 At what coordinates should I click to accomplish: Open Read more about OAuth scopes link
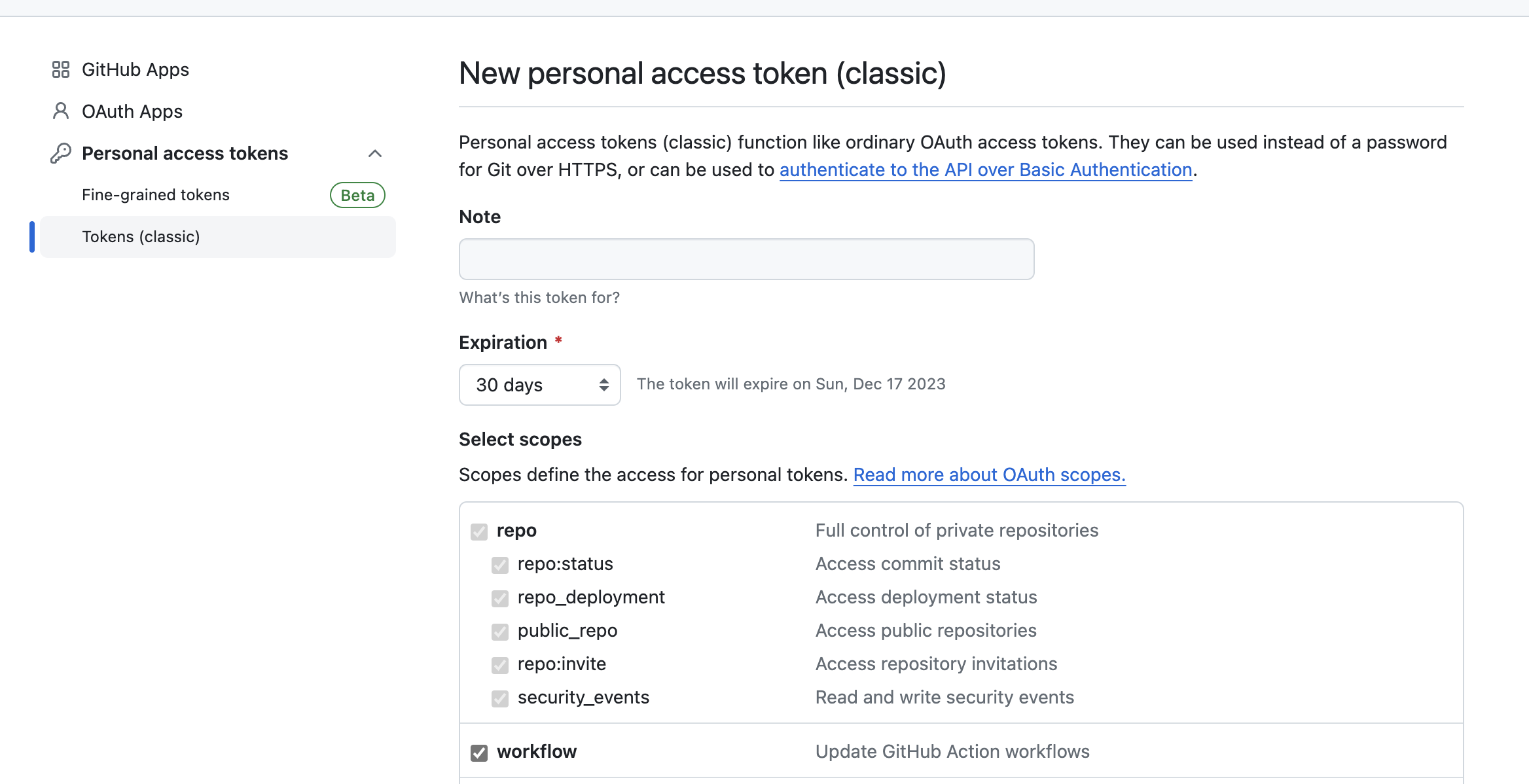pos(990,475)
